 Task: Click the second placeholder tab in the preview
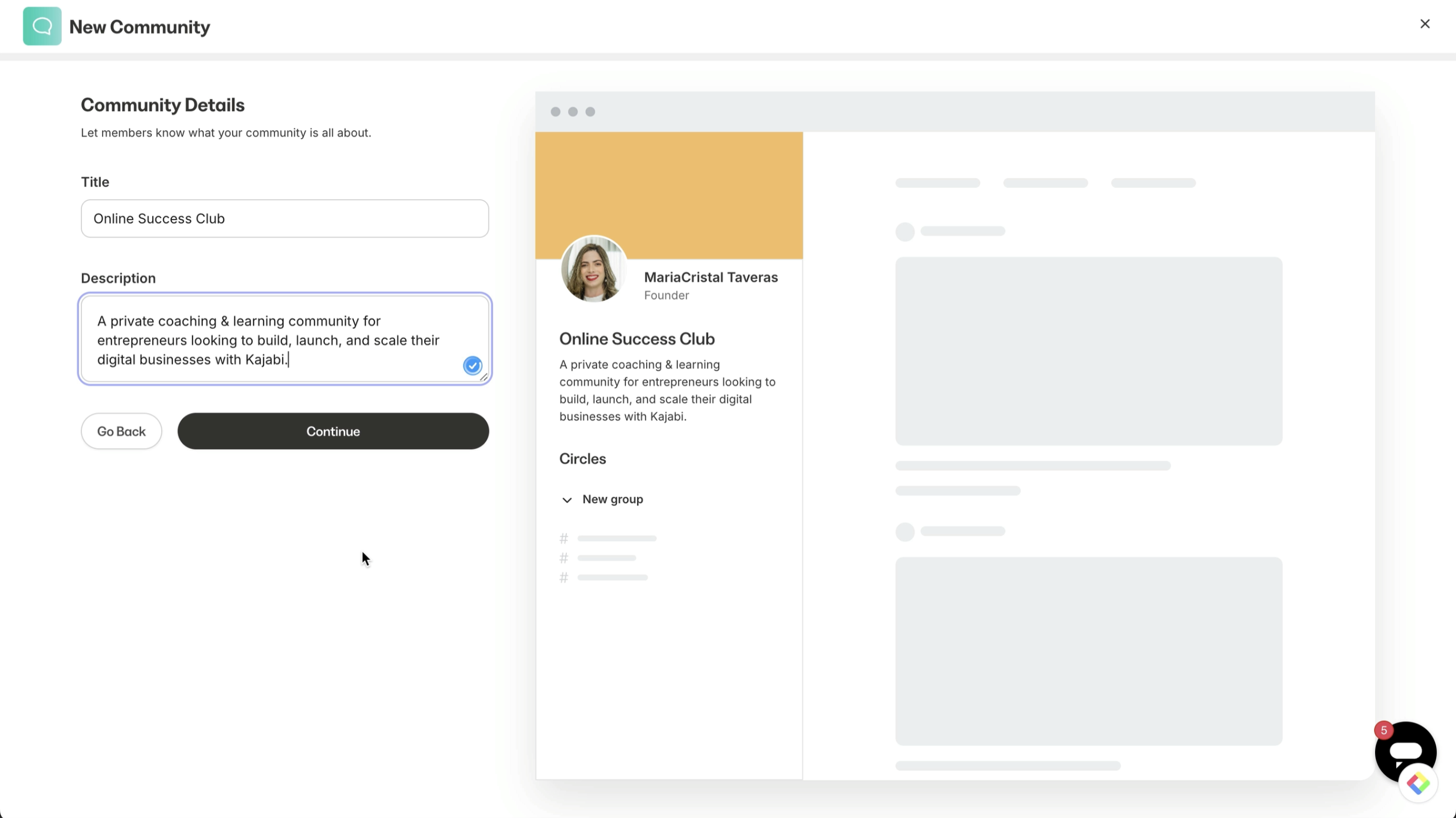1045,183
